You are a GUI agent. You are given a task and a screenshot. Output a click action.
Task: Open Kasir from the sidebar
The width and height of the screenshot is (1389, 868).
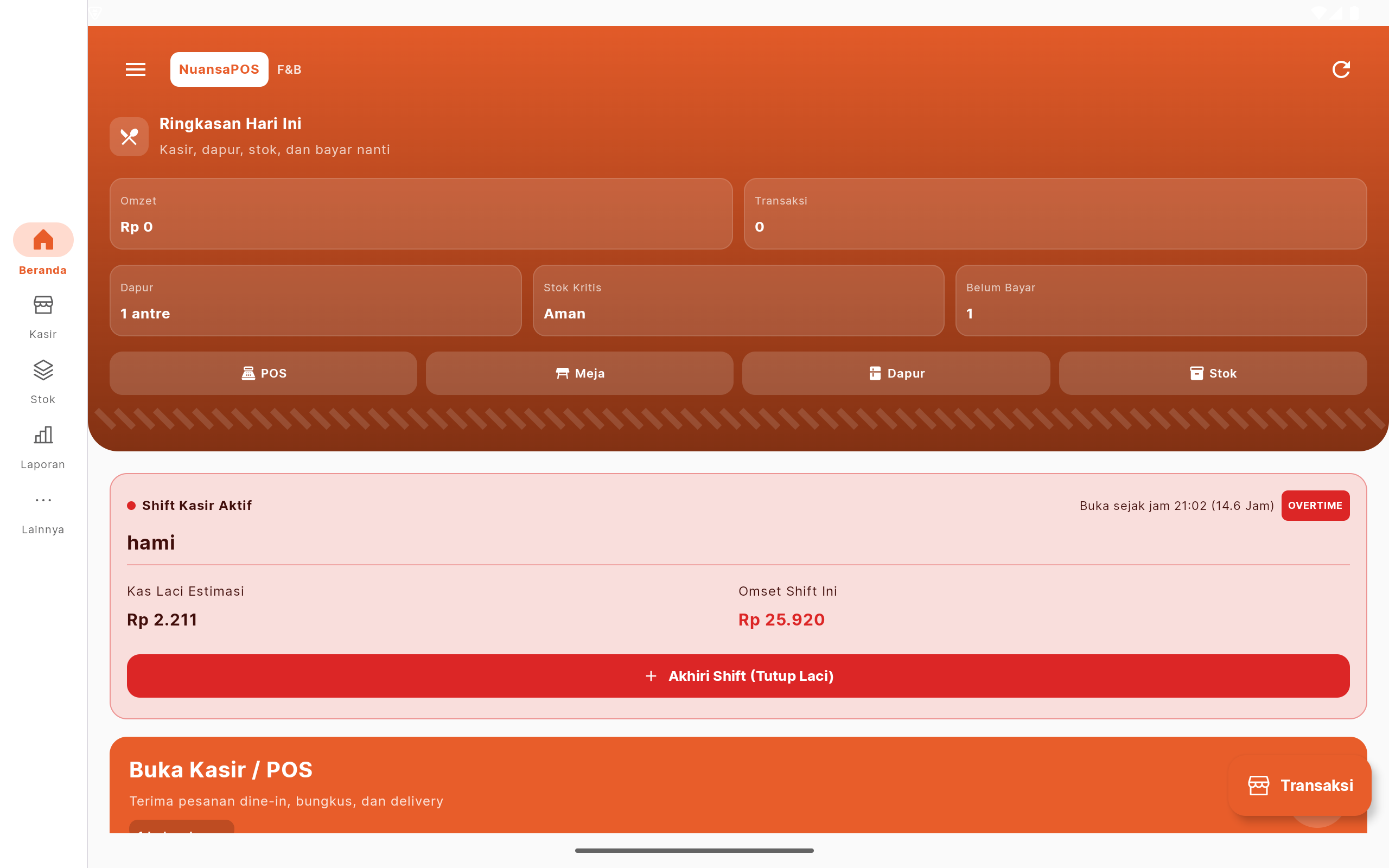click(x=43, y=317)
